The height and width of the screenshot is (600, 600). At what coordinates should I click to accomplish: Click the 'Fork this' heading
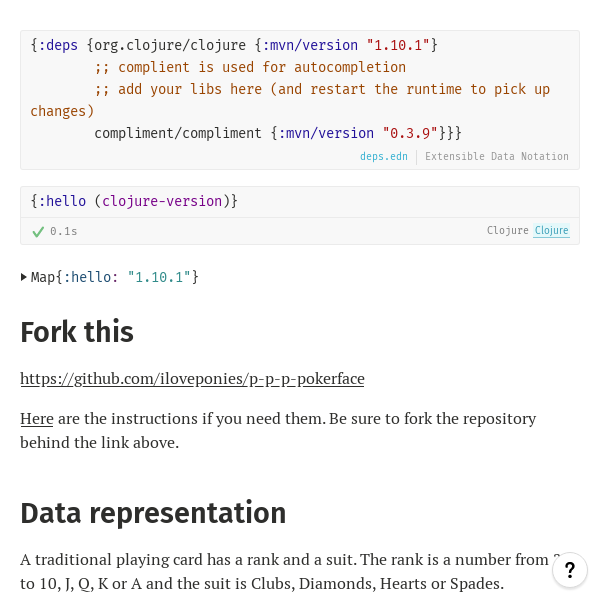coord(76,332)
